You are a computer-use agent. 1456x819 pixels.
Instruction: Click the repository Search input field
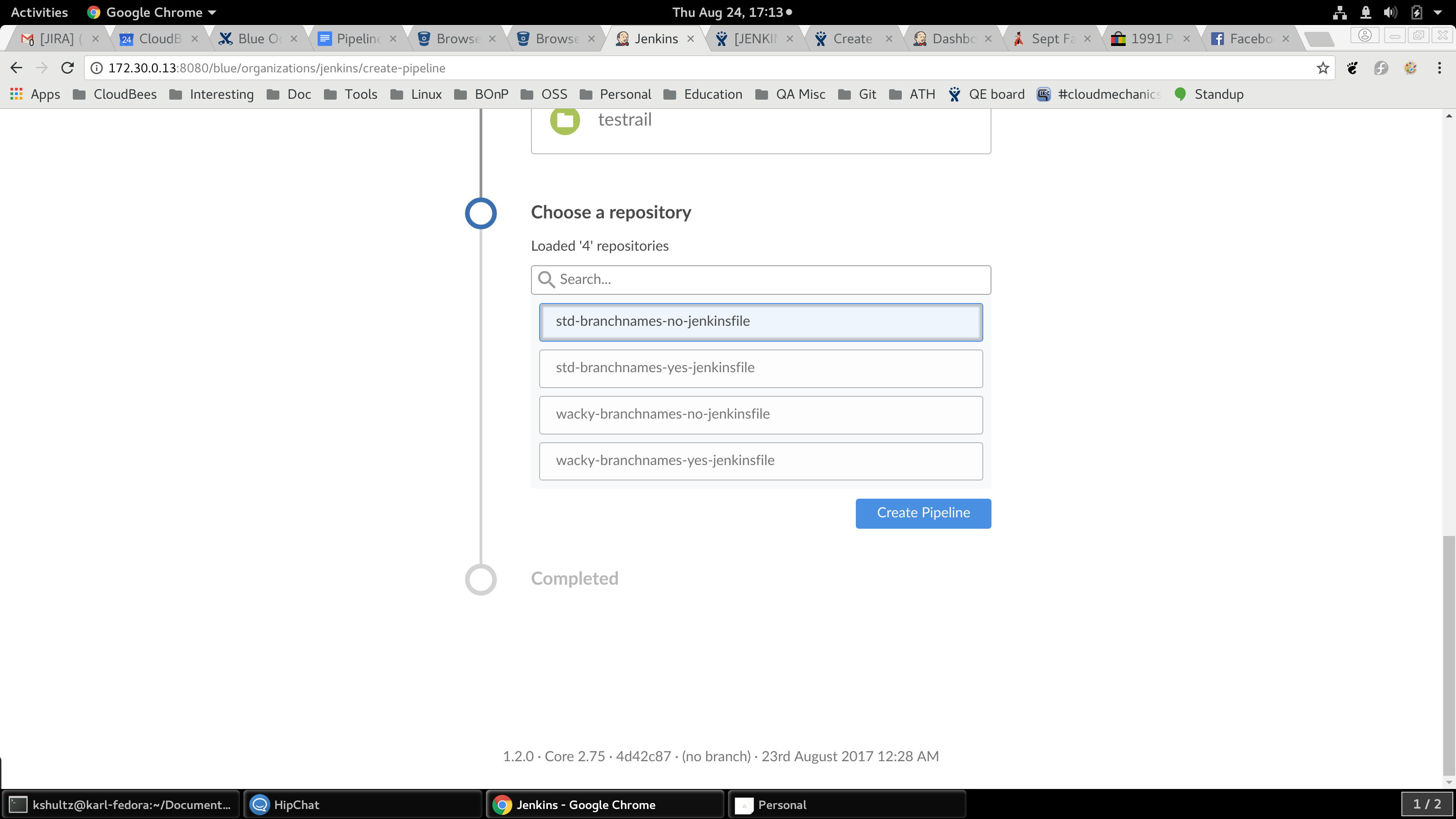pyautogui.click(x=768, y=279)
